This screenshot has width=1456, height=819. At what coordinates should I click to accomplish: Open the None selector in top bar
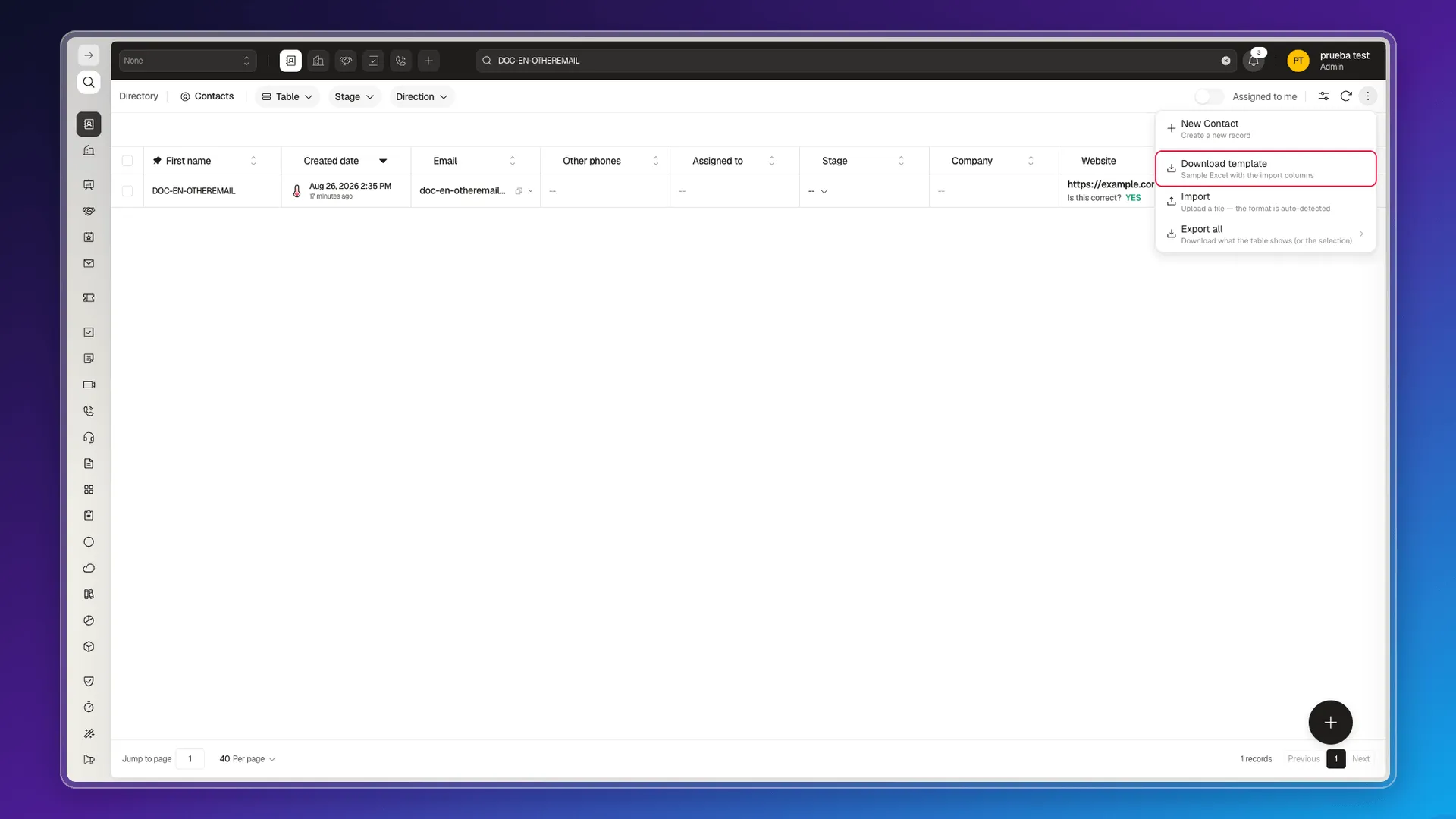[x=187, y=61]
